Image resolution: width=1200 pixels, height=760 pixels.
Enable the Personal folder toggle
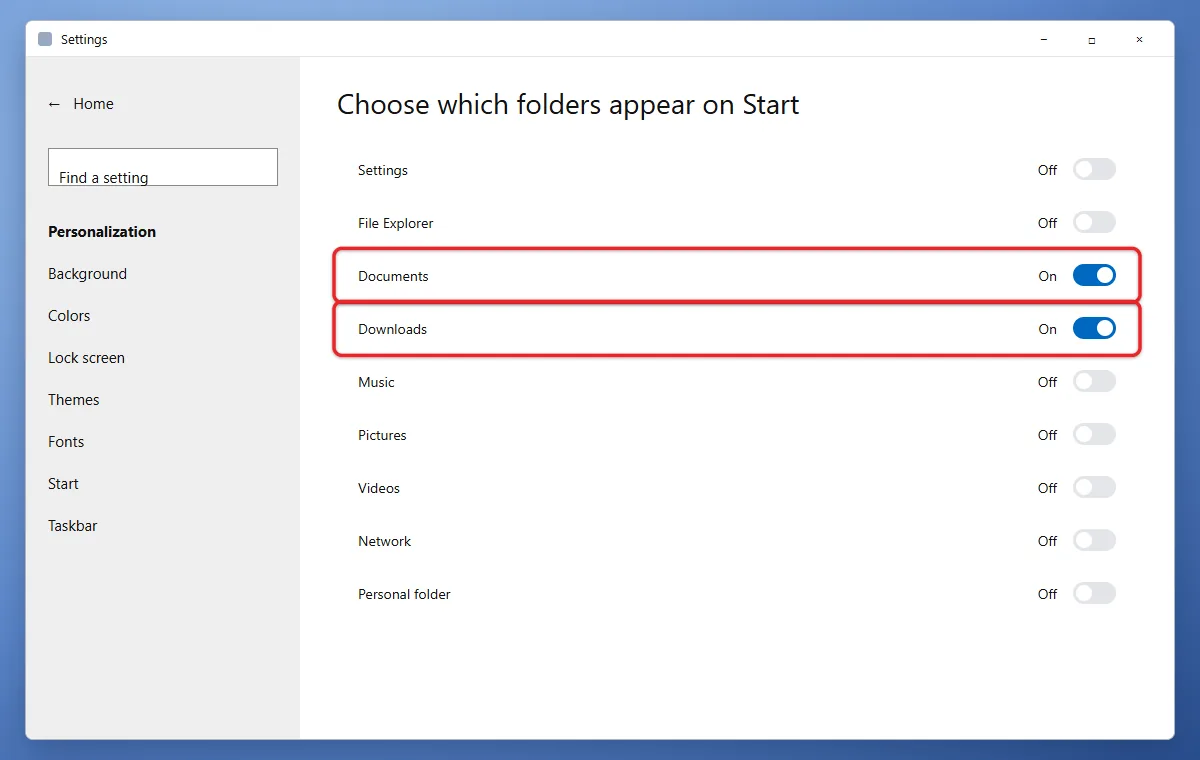[x=1094, y=594]
